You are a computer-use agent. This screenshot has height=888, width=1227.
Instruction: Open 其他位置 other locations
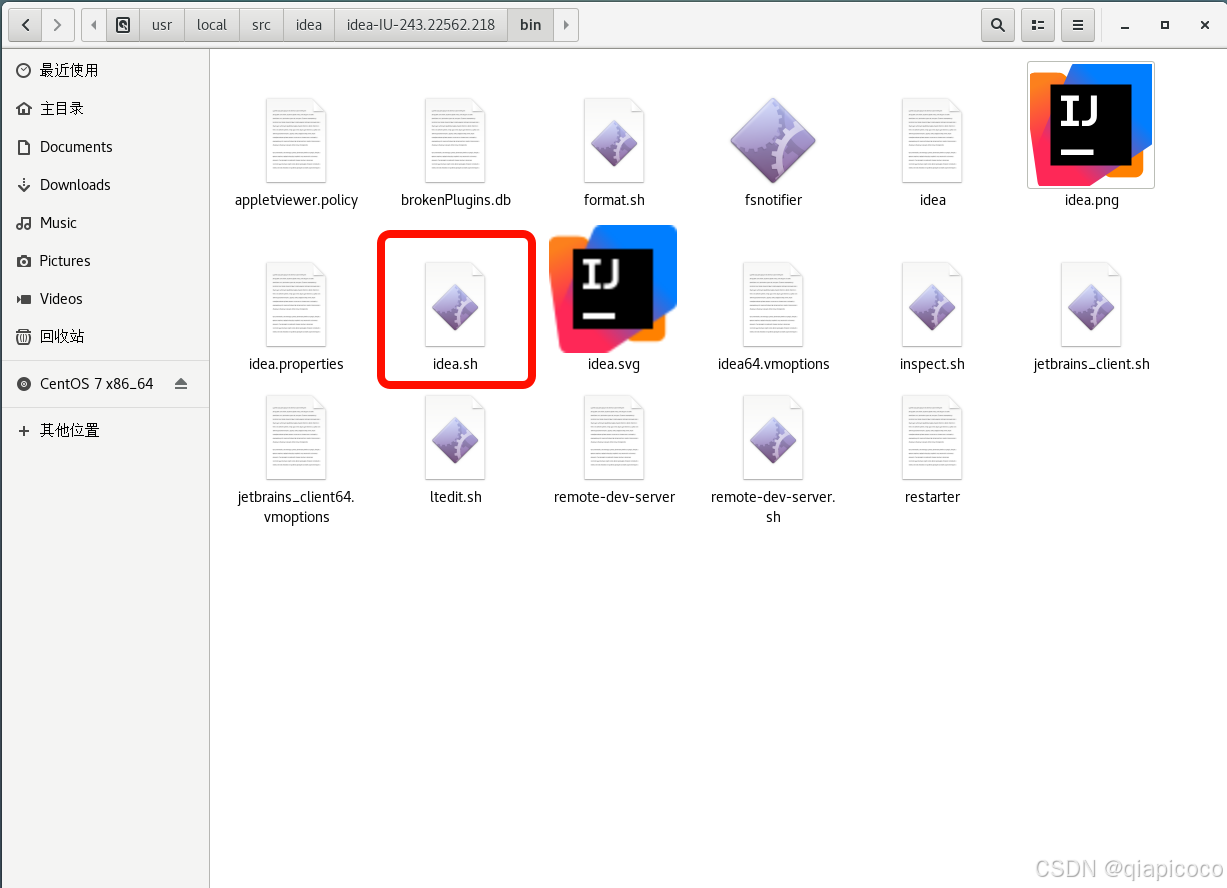point(105,430)
